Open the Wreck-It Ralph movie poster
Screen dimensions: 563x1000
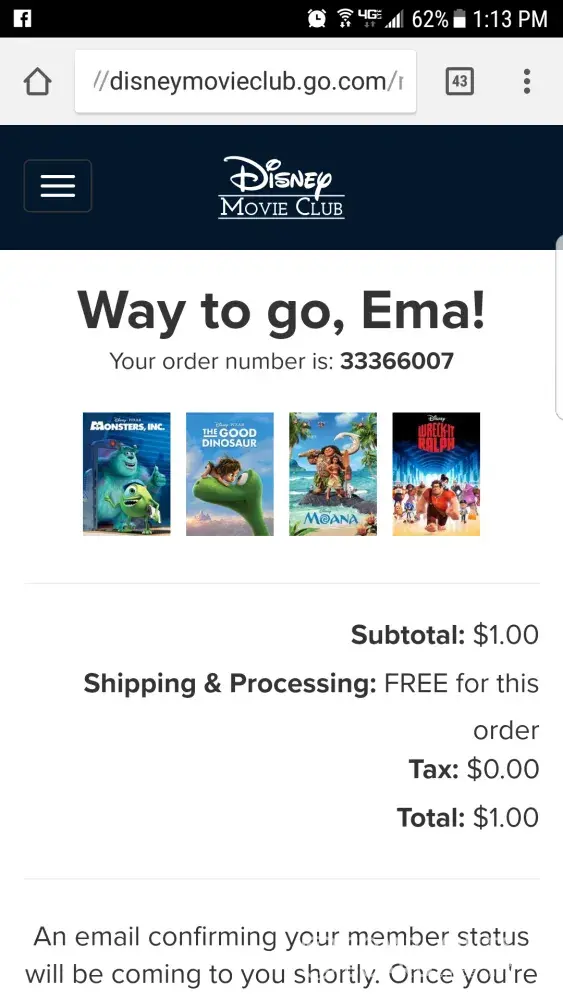pyautogui.click(x=436, y=474)
